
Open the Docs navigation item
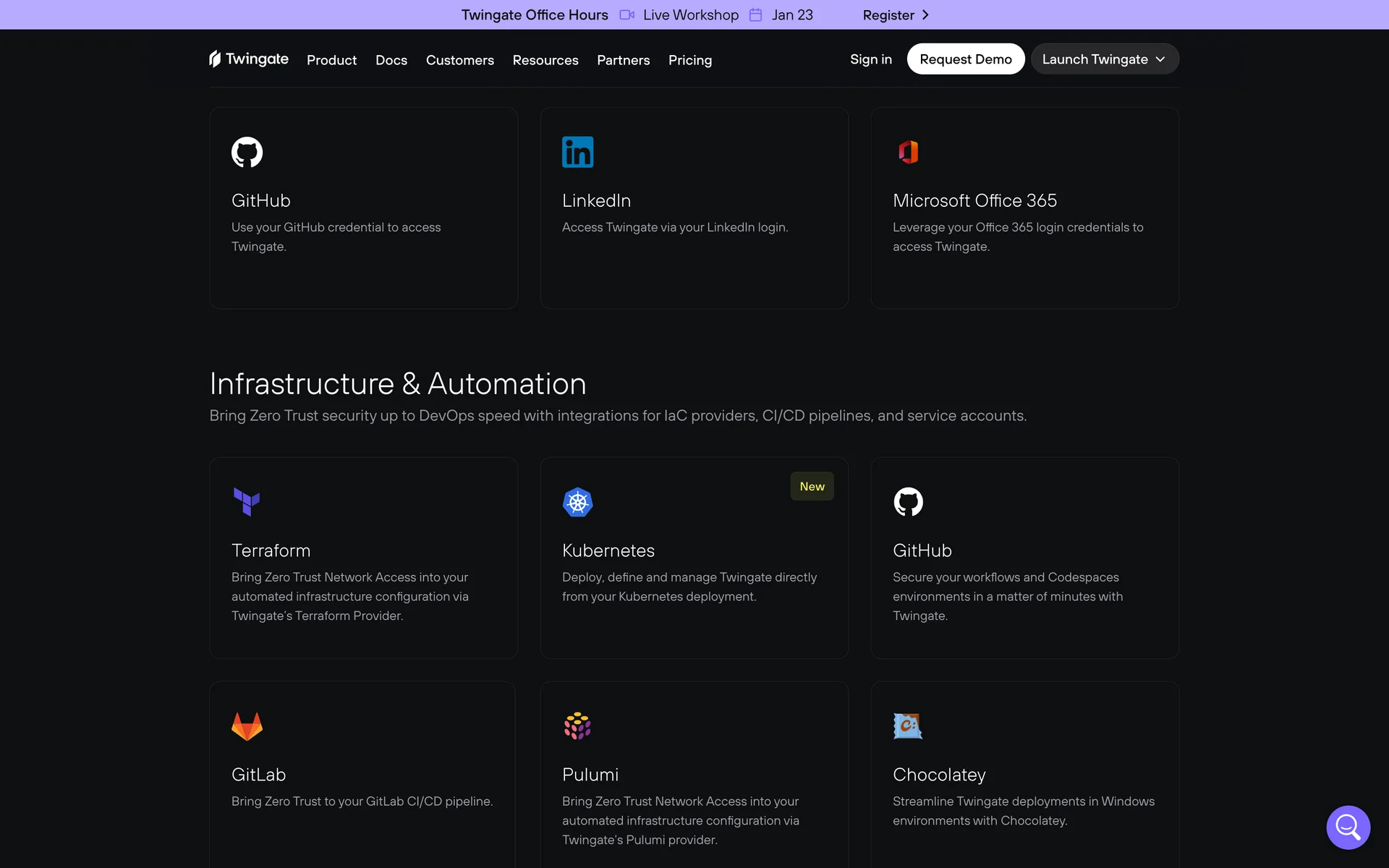pyautogui.click(x=391, y=60)
